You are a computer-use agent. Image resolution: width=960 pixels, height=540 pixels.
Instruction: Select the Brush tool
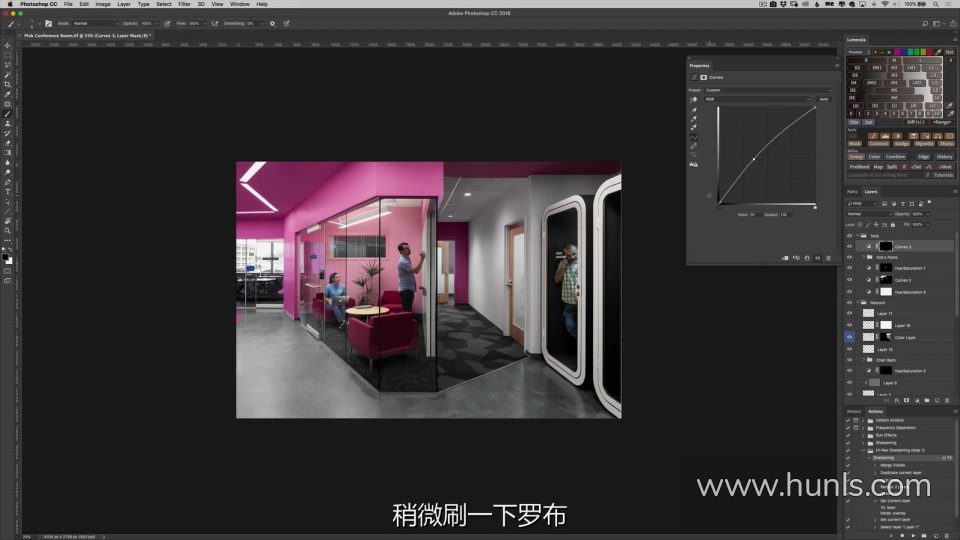(x=7, y=113)
